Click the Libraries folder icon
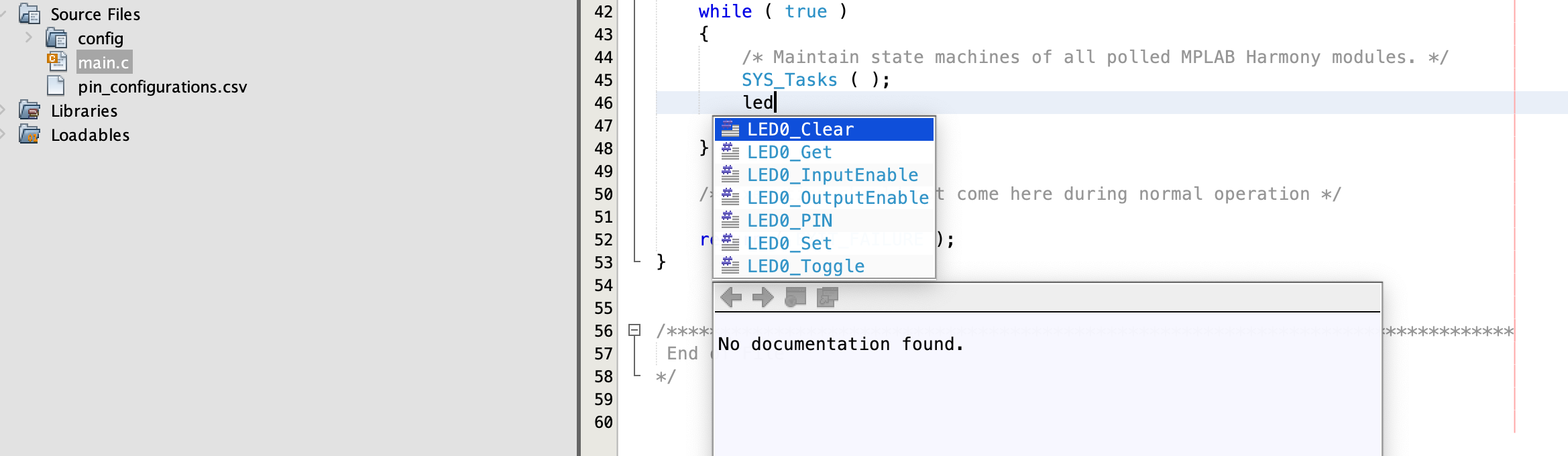Screen dimensions: 1568x456 tap(30, 111)
